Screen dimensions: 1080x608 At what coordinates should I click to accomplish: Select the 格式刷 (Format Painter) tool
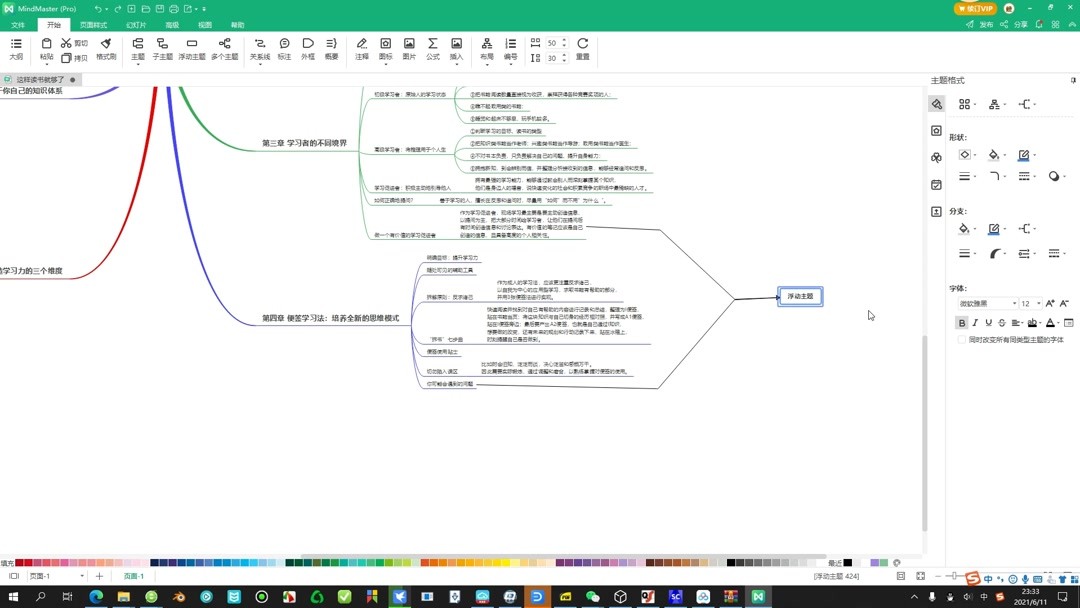point(107,50)
